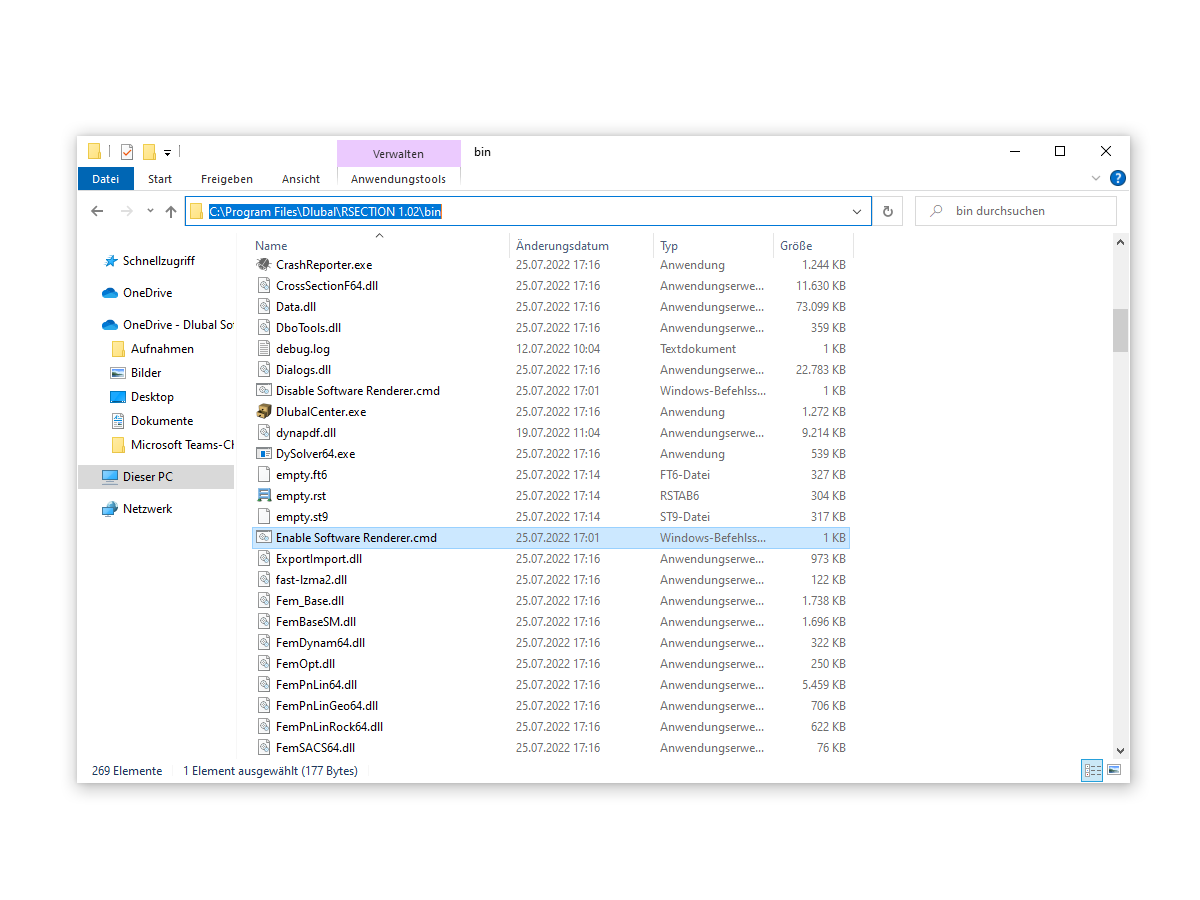Select the fast-lzma2.dll file
Viewport: 1200px width, 900px height.
pyautogui.click(x=550, y=580)
